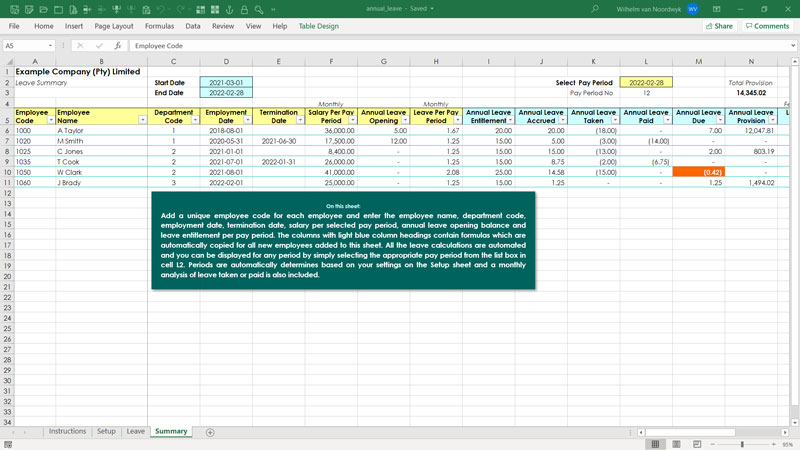The height and width of the screenshot is (450, 800).
Task: Click the 95% zoom level
Action: pyautogui.click(x=787, y=444)
